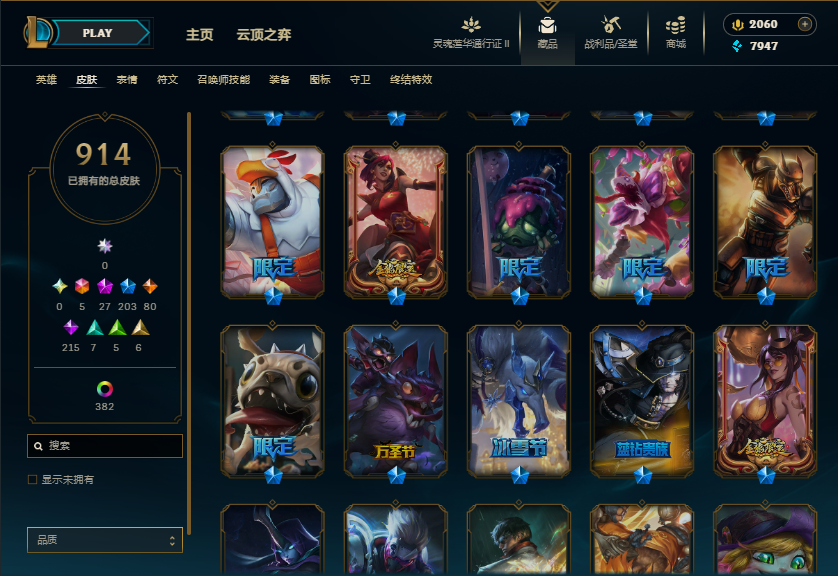Click the white mythic gem icon above 0

[105, 246]
